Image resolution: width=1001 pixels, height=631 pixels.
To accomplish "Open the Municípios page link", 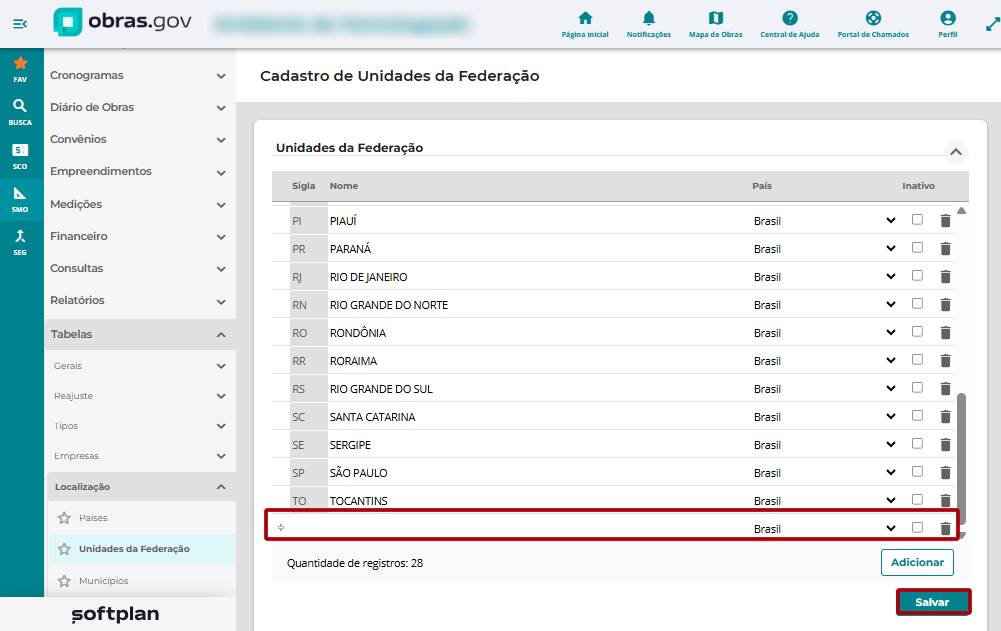I will coord(103,581).
